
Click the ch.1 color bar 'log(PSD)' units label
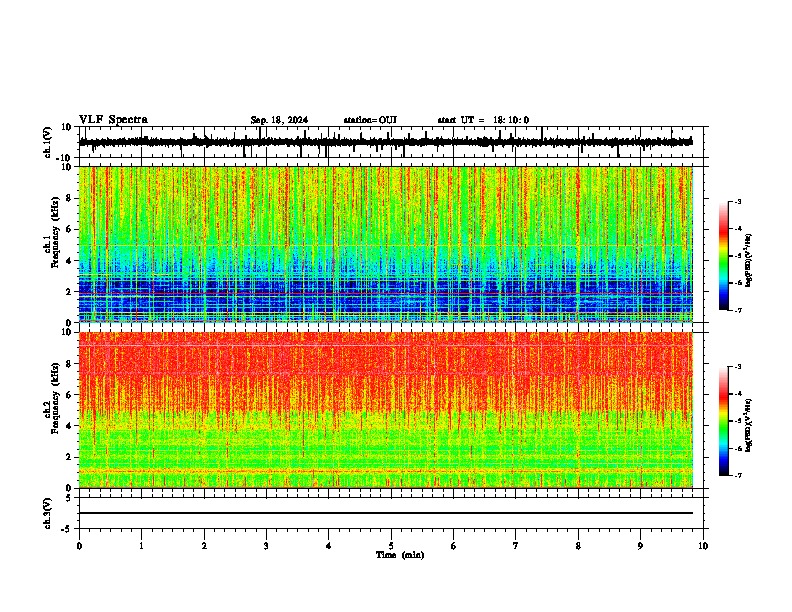(x=748, y=261)
